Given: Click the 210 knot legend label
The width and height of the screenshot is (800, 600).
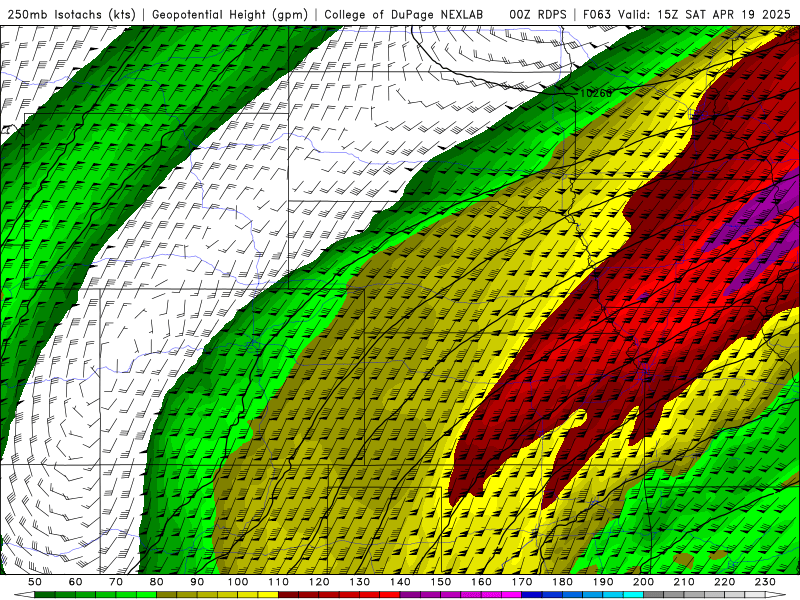Looking at the screenshot, I should (x=684, y=582).
